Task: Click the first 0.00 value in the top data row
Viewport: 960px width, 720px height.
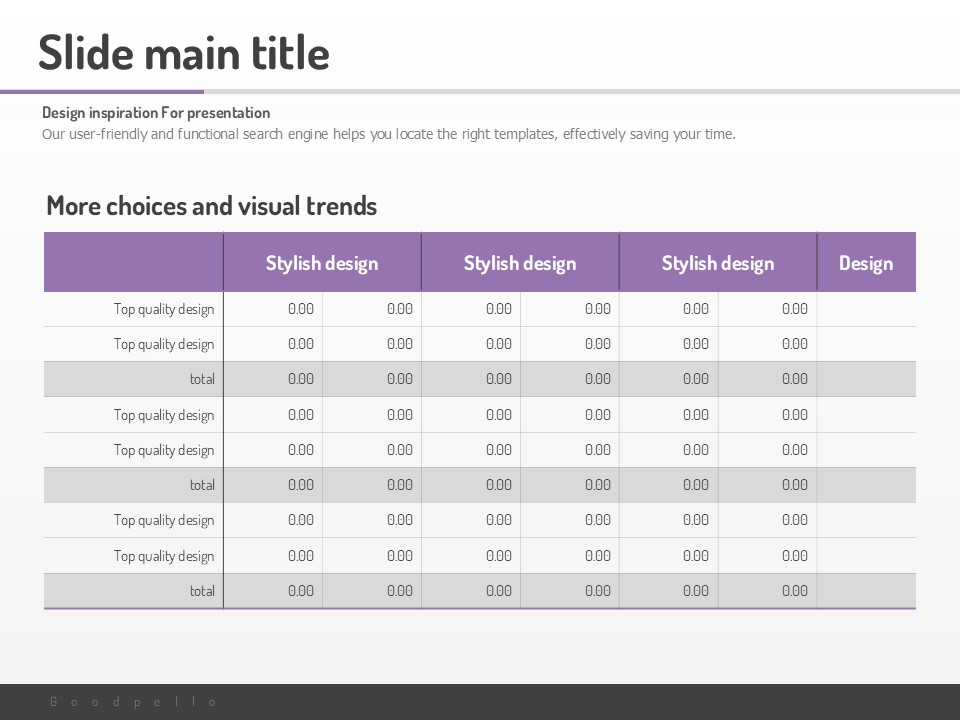Action: tap(300, 309)
